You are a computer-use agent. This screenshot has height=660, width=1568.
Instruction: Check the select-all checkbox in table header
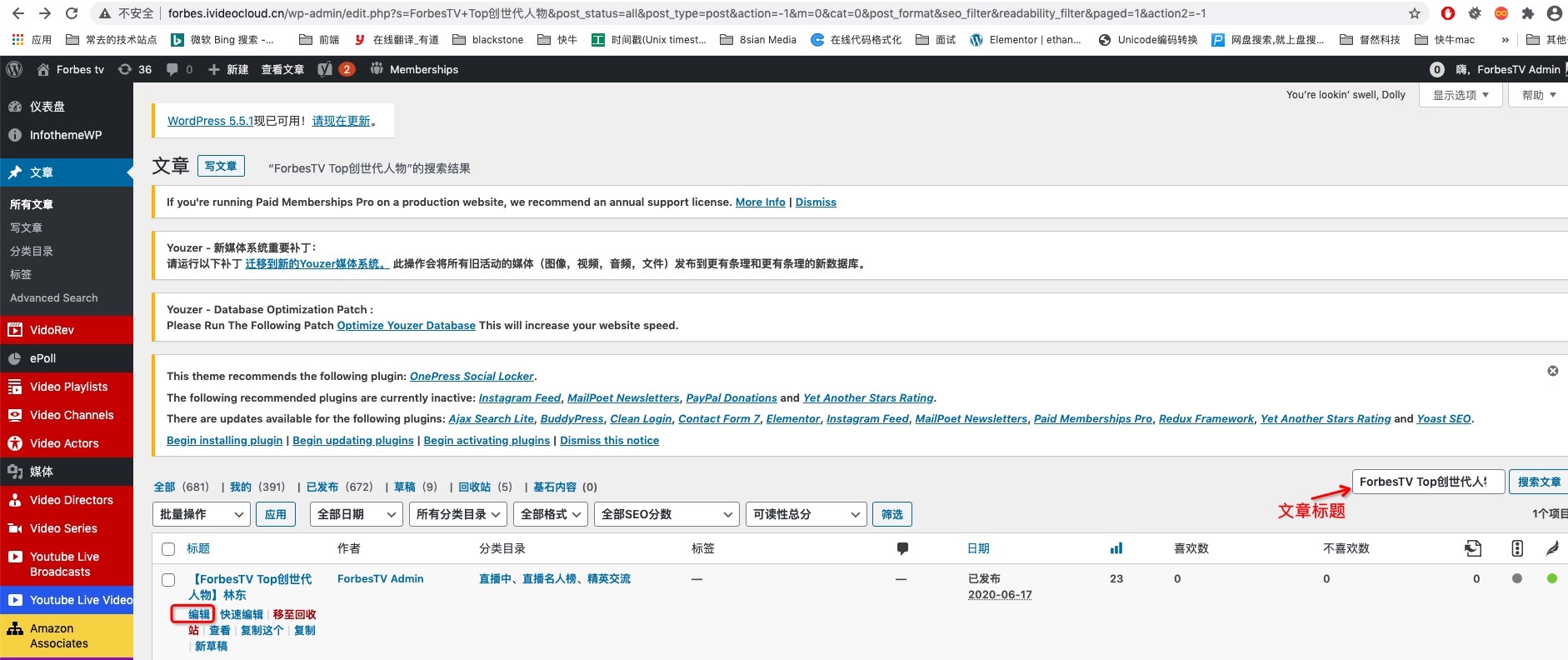pos(168,549)
